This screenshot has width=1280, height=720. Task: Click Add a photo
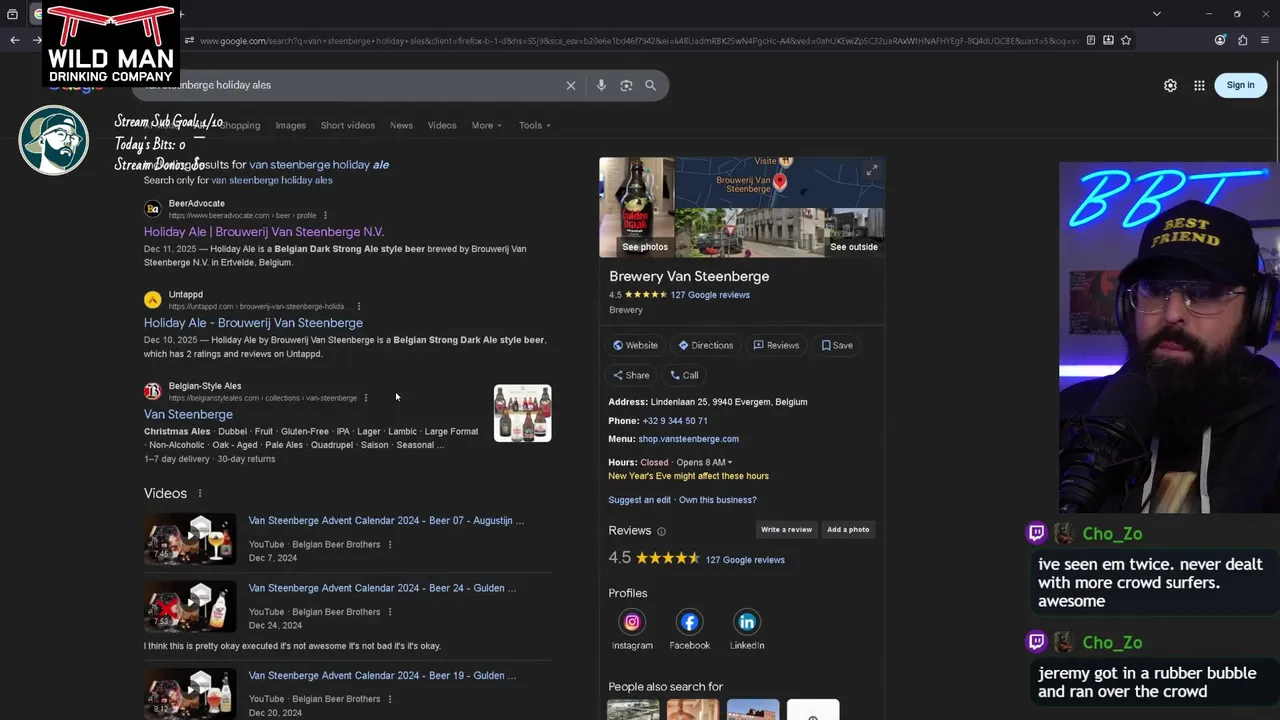coord(848,530)
